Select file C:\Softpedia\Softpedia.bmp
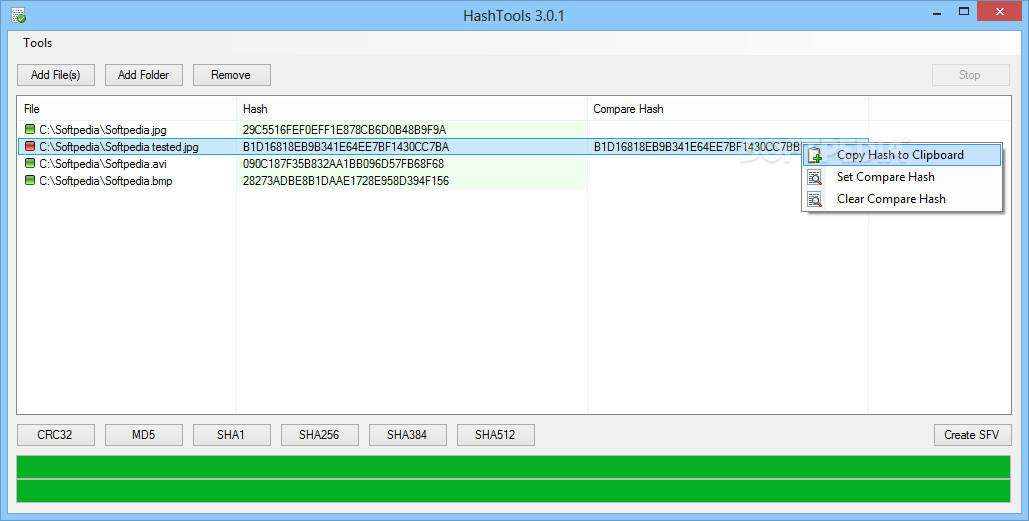Viewport: 1029px width, 521px height. (106, 180)
